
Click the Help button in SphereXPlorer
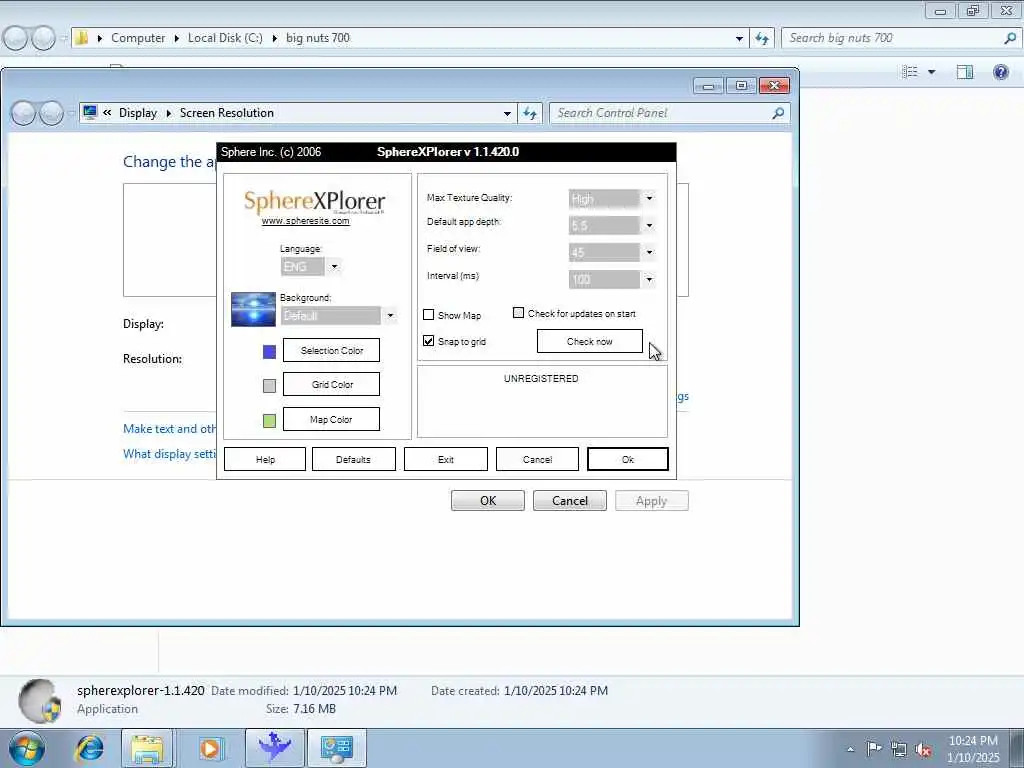[x=265, y=459]
